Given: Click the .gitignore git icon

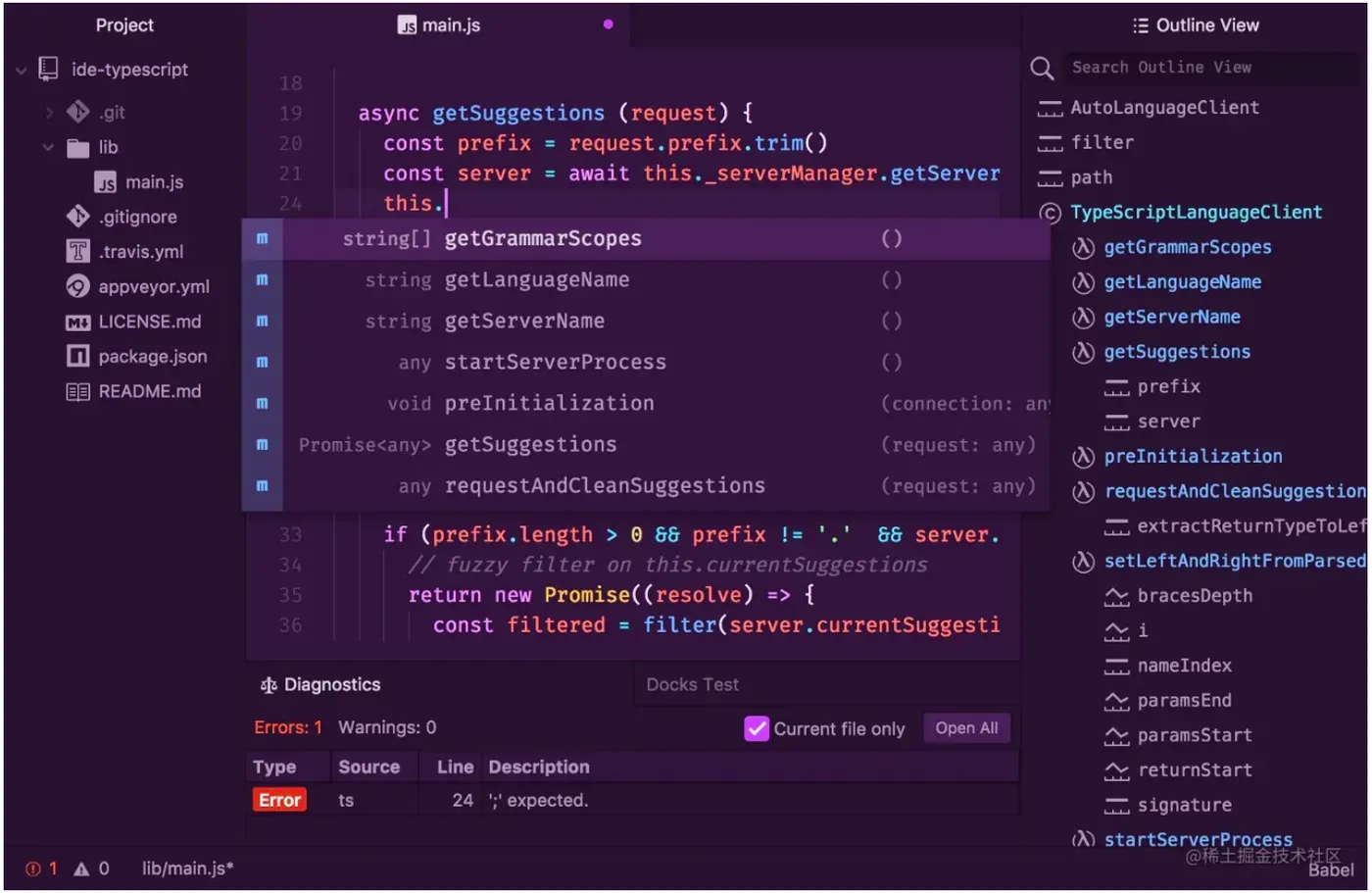Looking at the screenshot, I should pyautogui.click(x=77, y=217).
